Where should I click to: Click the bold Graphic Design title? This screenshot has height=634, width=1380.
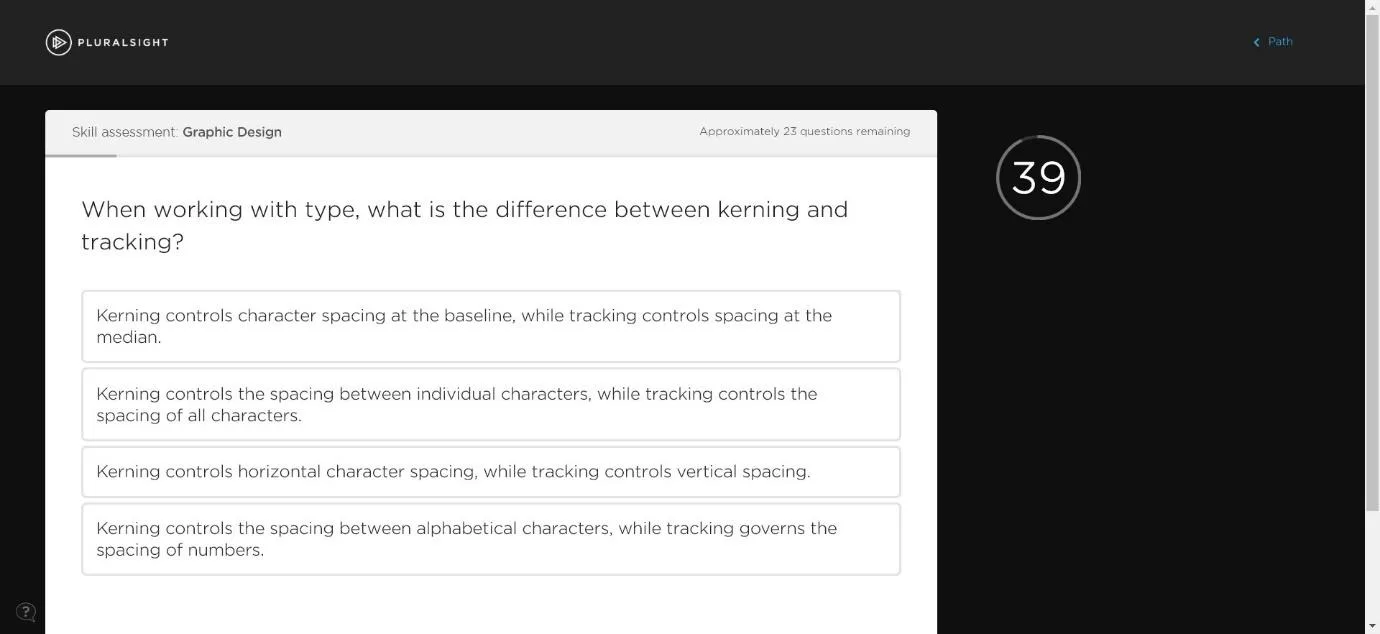coord(232,132)
